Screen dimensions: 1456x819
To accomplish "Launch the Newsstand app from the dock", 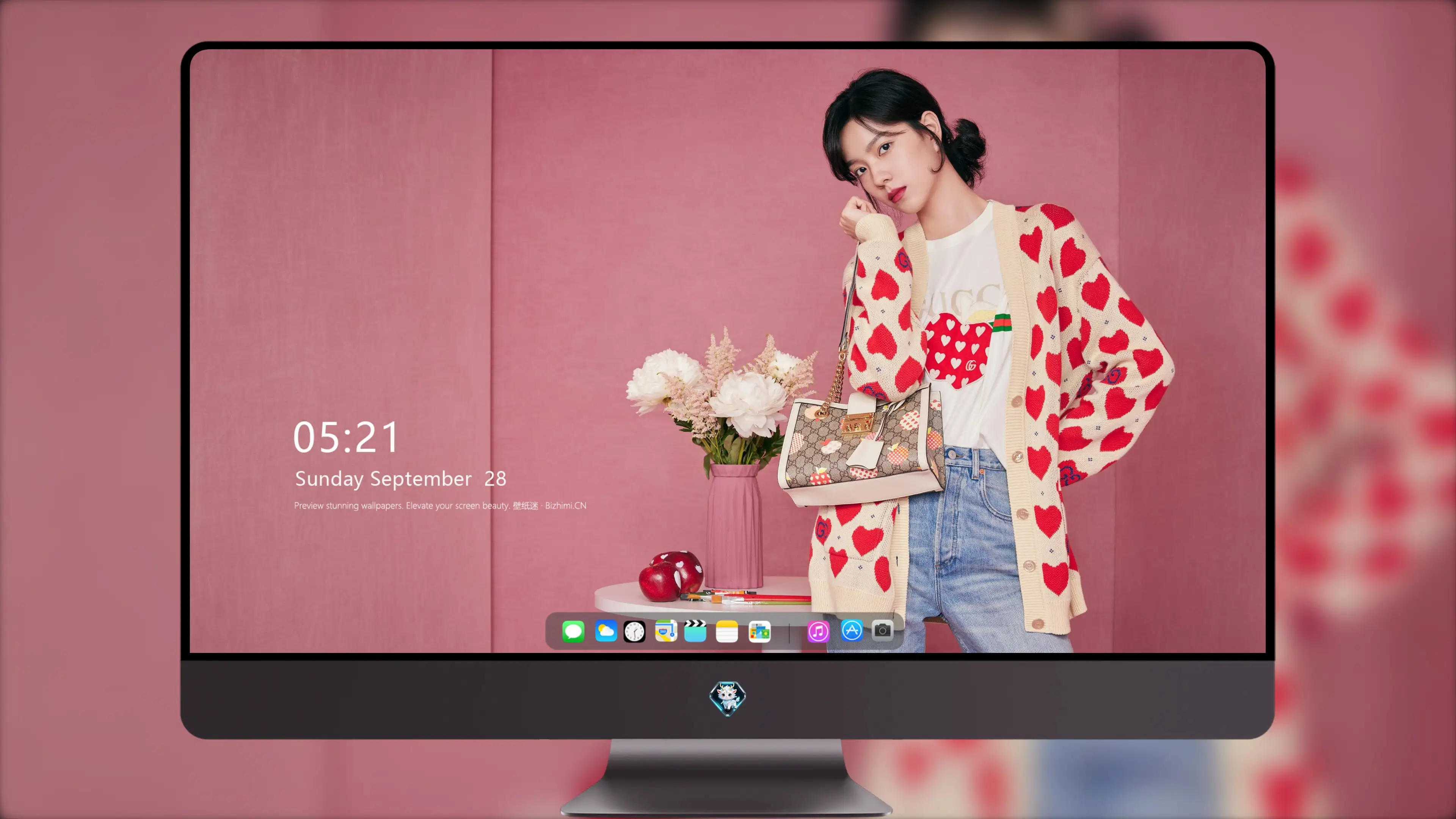I will [x=759, y=631].
